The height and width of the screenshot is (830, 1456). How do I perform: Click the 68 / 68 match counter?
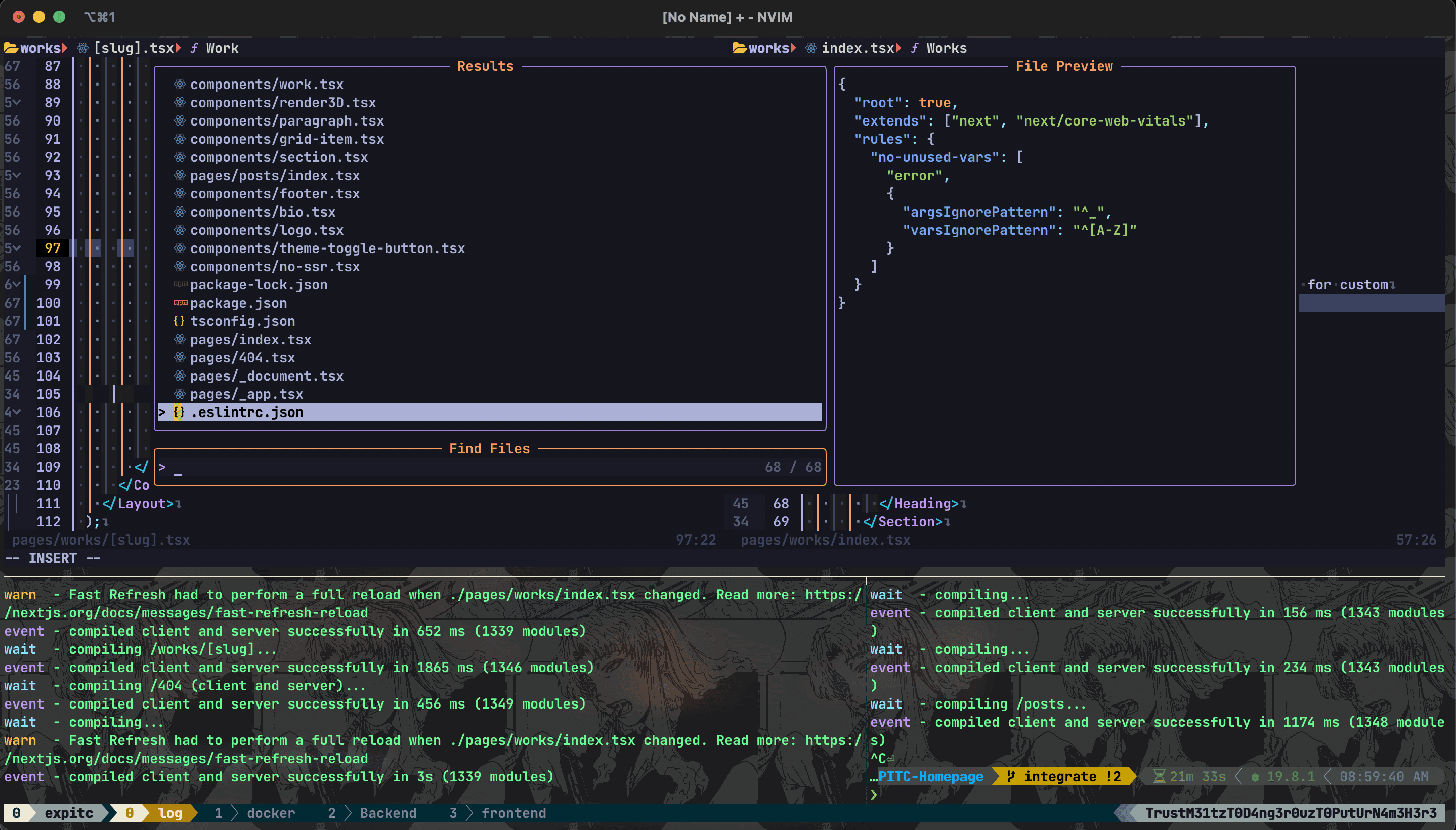(793, 468)
